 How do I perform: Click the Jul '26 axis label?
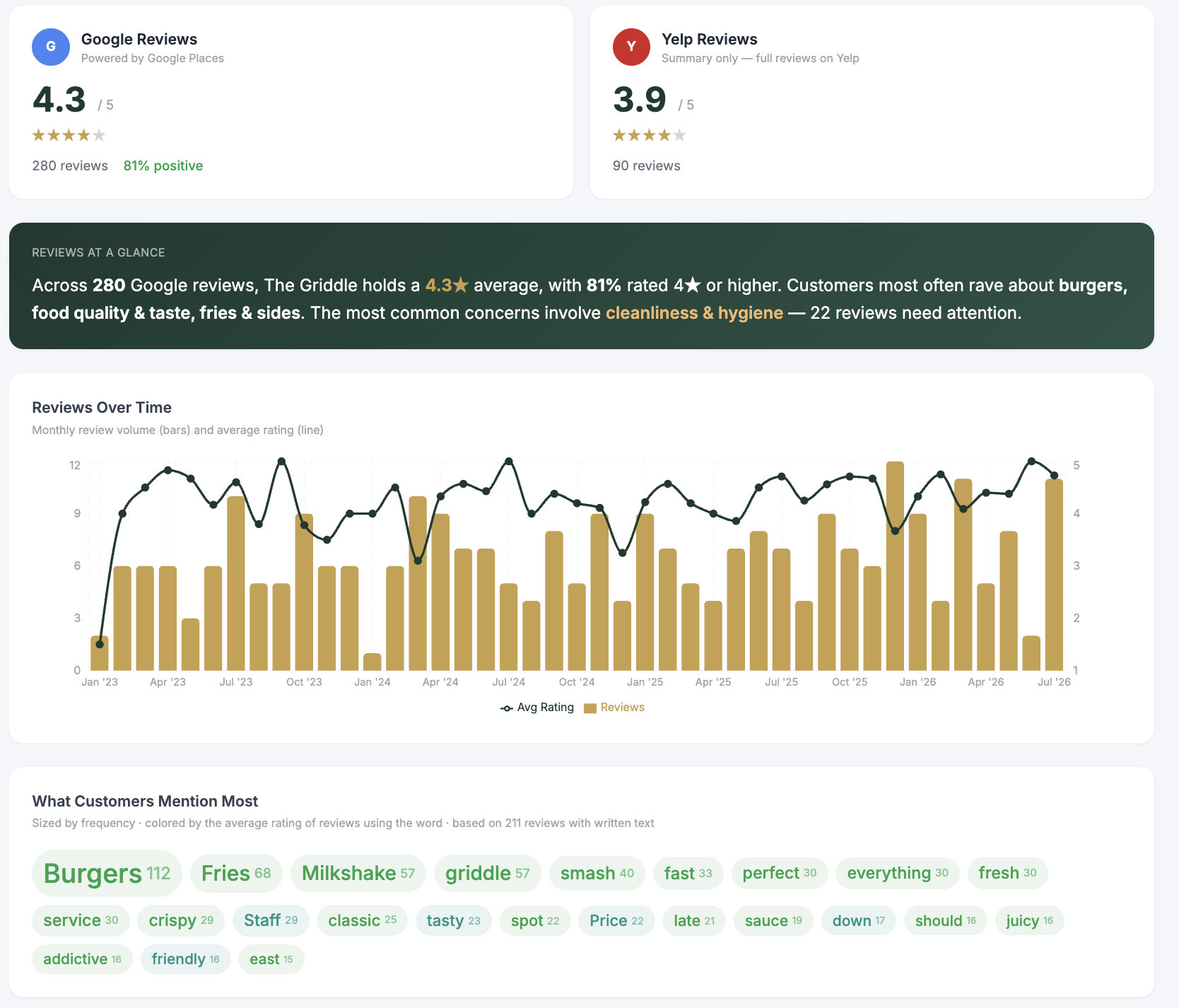(1054, 682)
